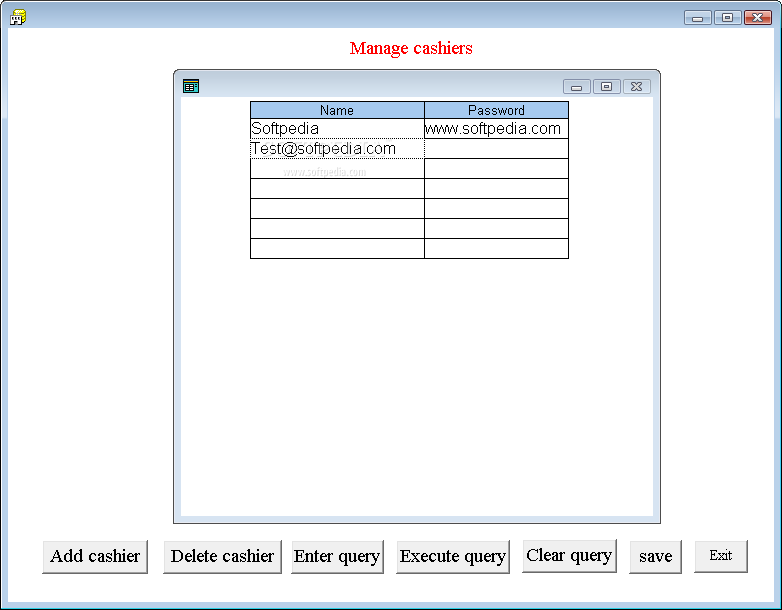Run the Execute query button
The height and width of the screenshot is (610, 782).
pyautogui.click(x=453, y=557)
